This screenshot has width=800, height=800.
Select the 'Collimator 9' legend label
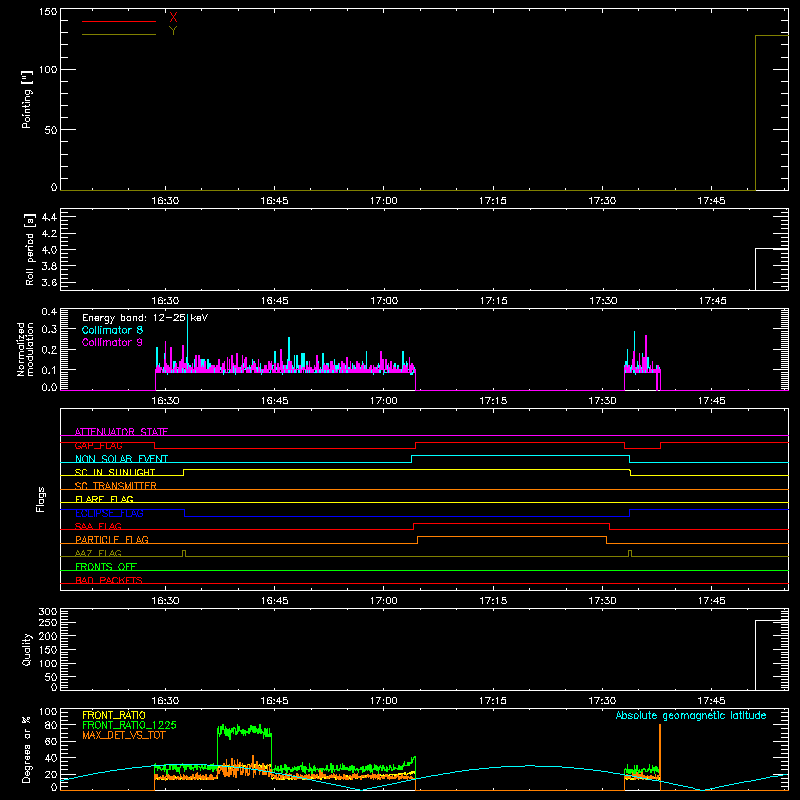(x=112, y=342)
